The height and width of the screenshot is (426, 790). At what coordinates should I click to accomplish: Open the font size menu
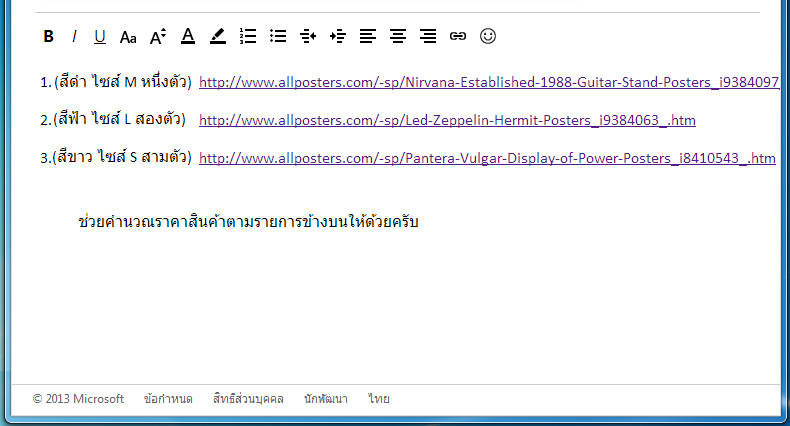point(158,37)
